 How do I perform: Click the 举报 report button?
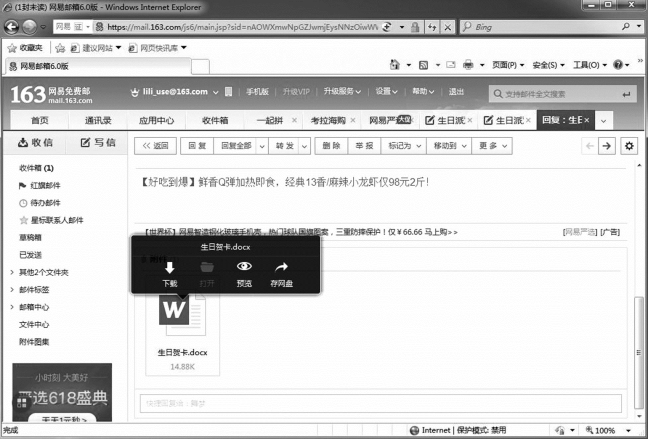point(364,146)
